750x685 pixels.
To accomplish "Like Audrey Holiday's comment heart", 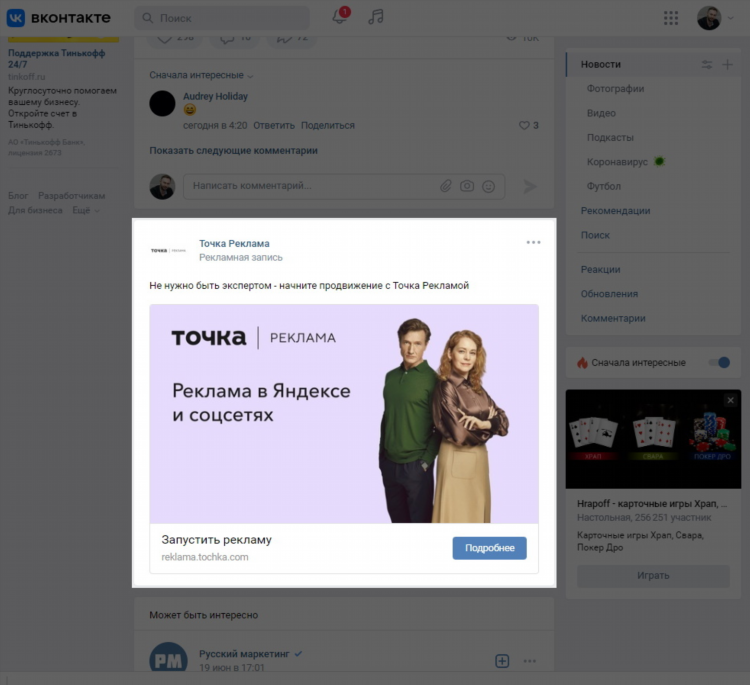I will 524,125.
